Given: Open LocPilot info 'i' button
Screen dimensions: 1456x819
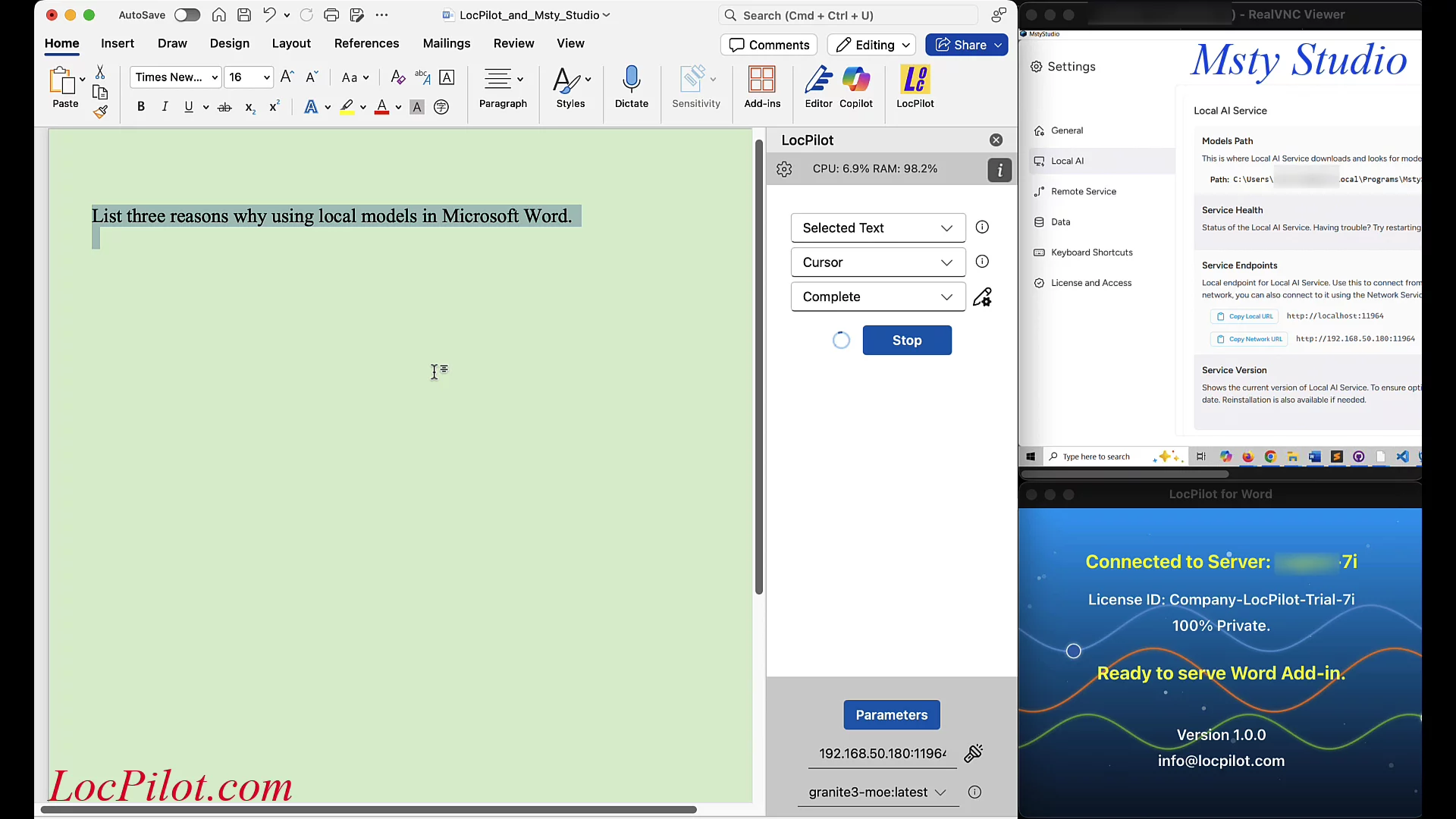Looking at the screenshot, I should 999,170.
